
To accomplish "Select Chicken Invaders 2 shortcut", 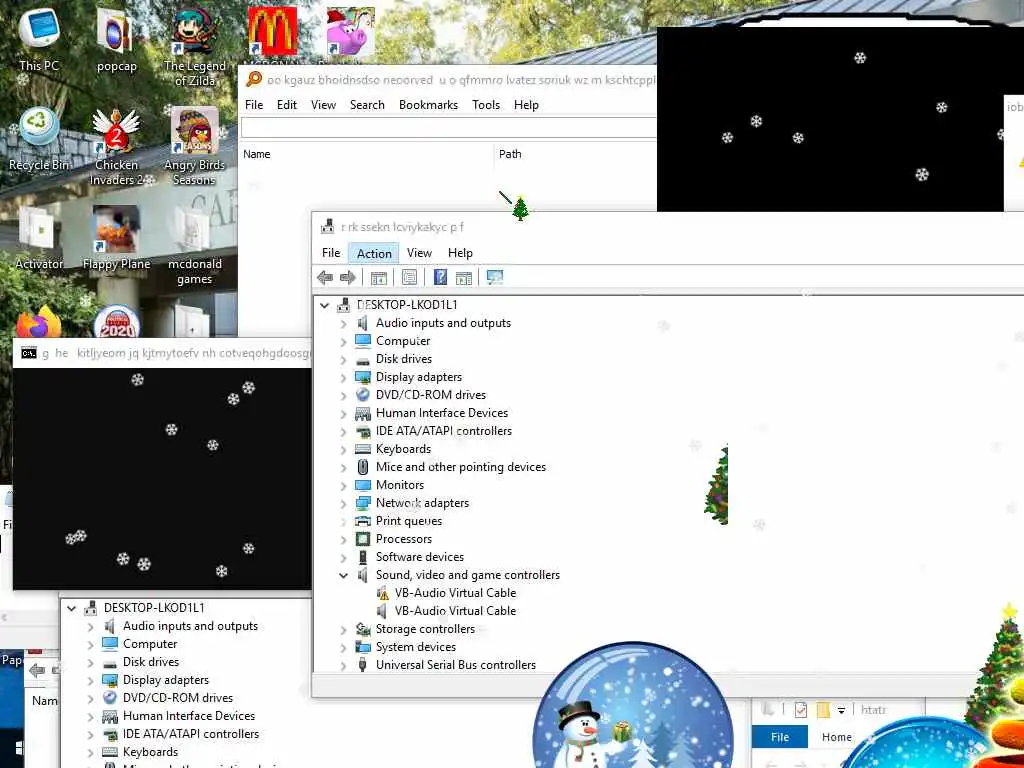I will click(x=116, y=147).
